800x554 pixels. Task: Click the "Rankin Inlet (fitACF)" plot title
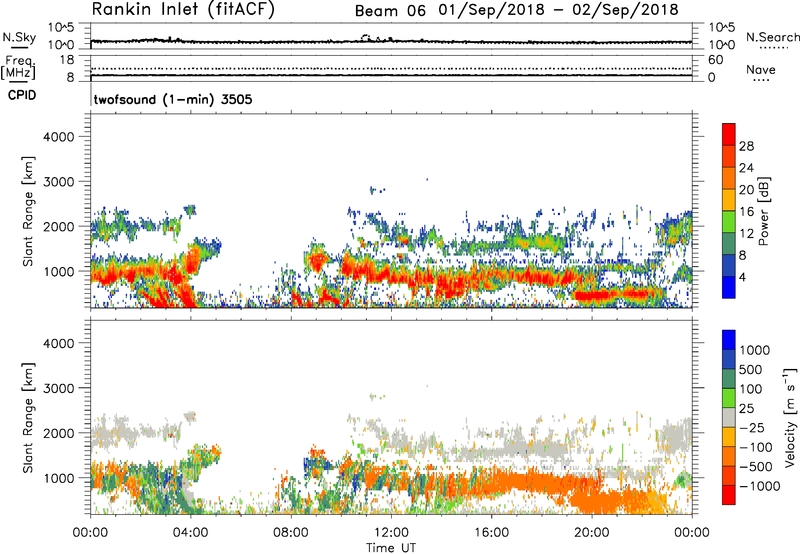coord(183,9)
